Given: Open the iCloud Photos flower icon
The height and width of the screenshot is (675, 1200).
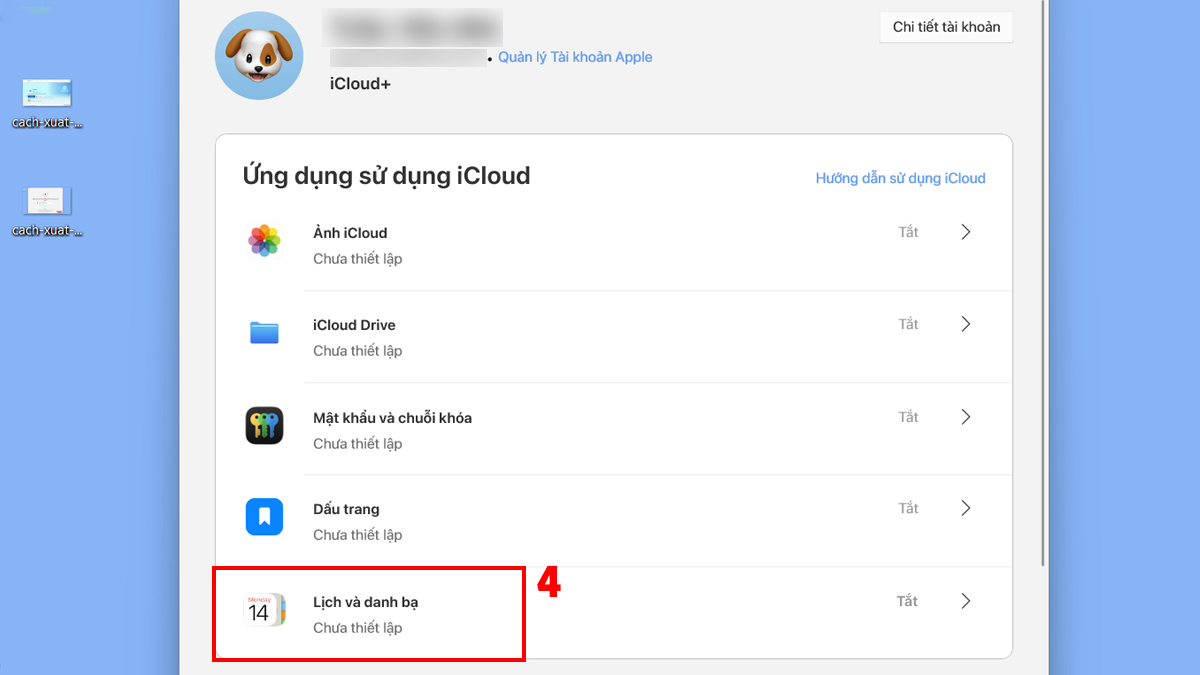Looking at the screenshot, I should 264,241.
